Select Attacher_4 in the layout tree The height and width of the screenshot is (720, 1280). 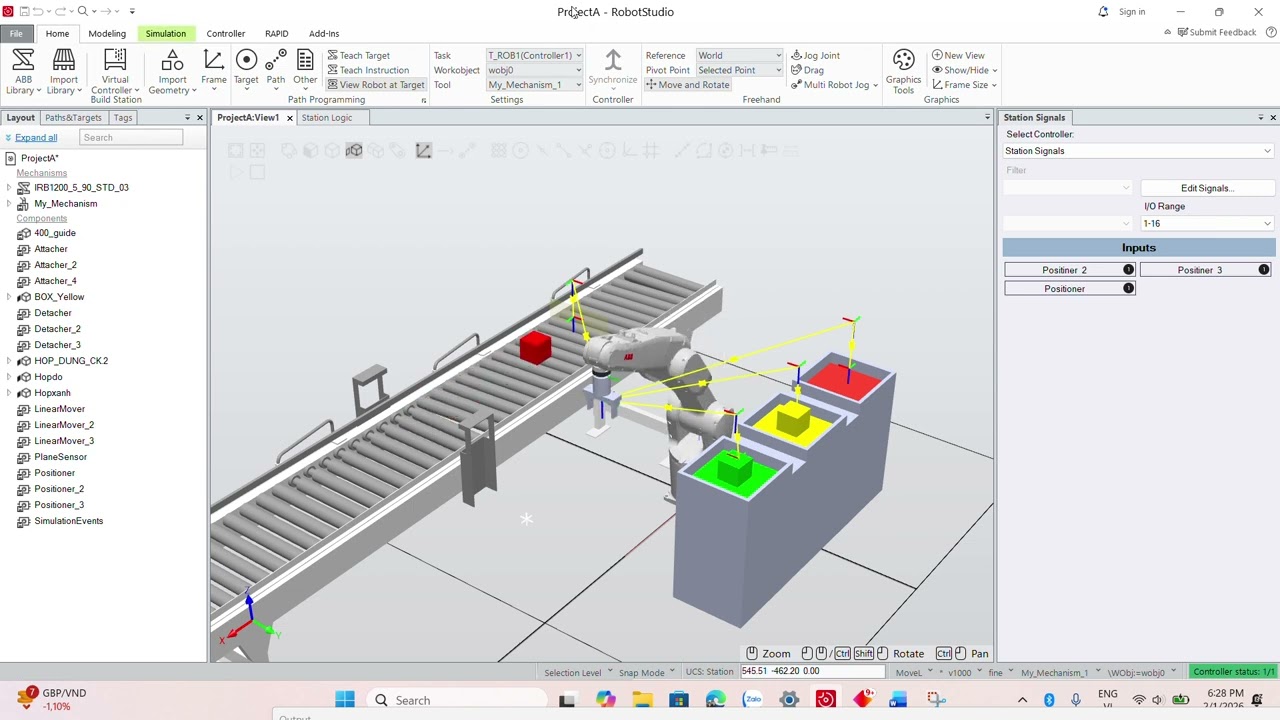55,281
